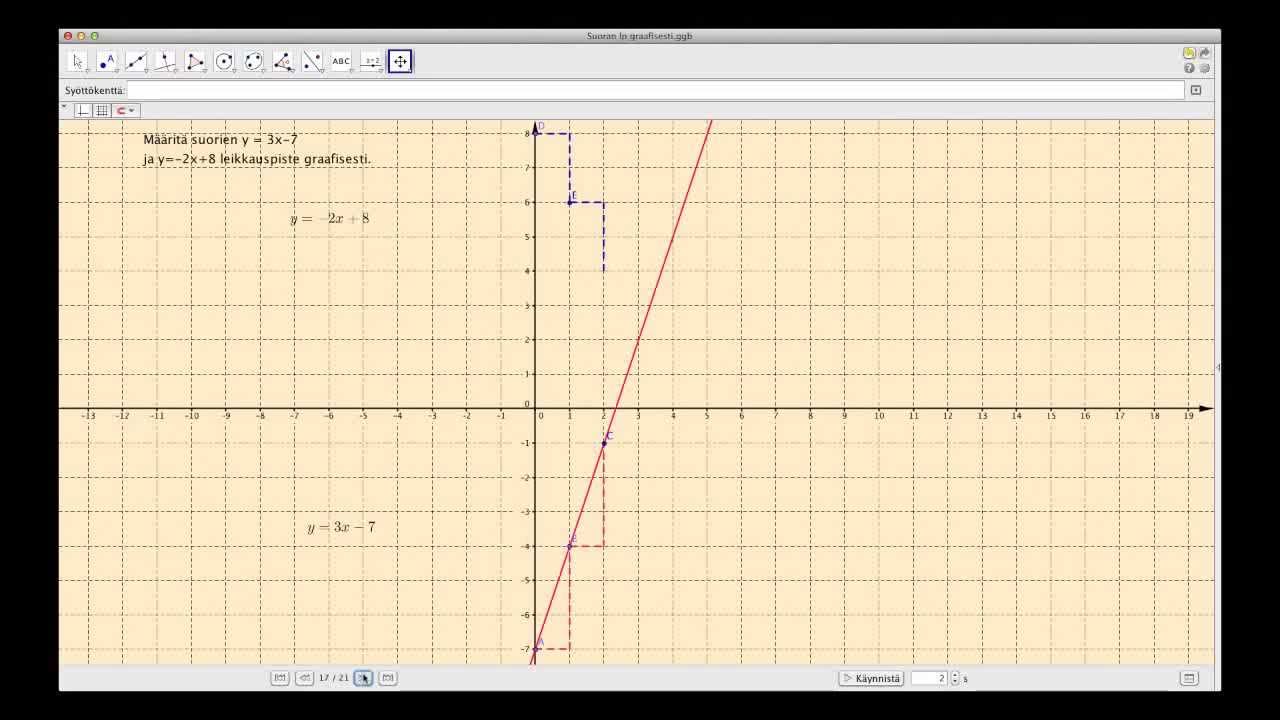Screen dimensions: 1280x720
Task: Select the Reflect about Line tool
Action: (312, 62)
